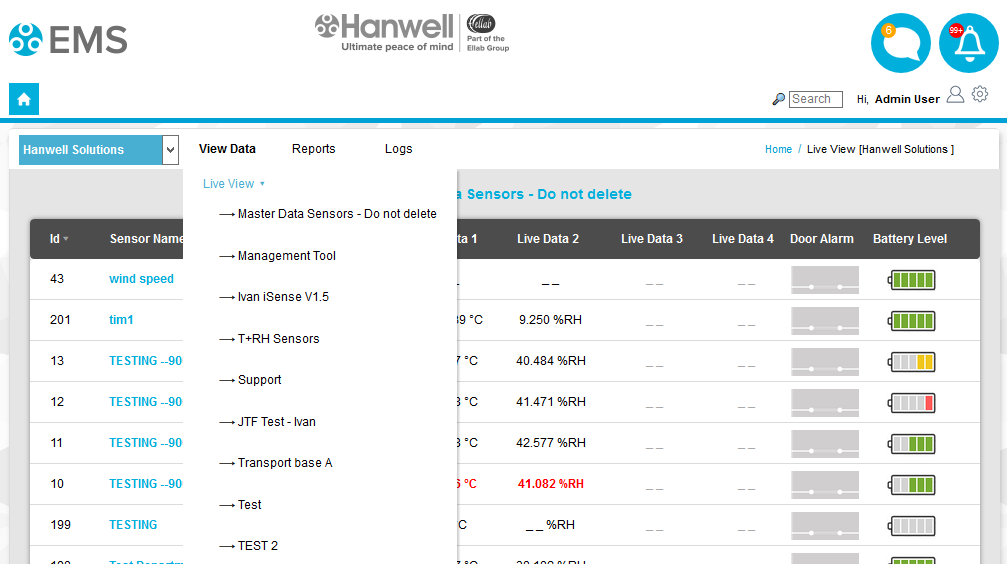The image size is (1007, 564).
Task: Click Home breadcrumb link
Action: coord(778,149)
